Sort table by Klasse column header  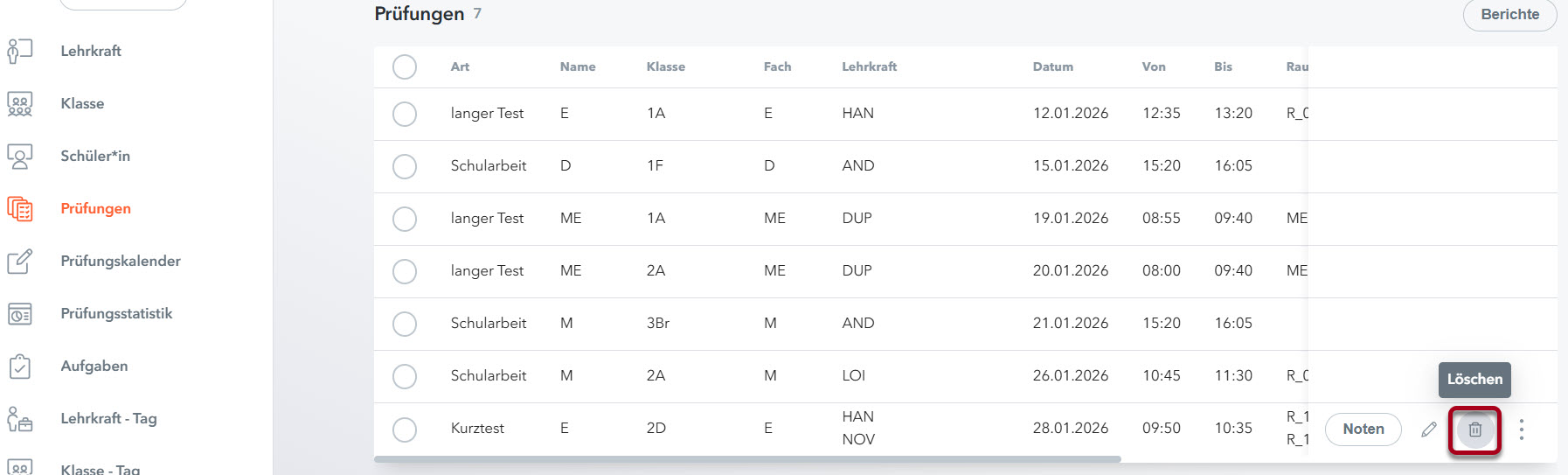[x=665, y=66]
